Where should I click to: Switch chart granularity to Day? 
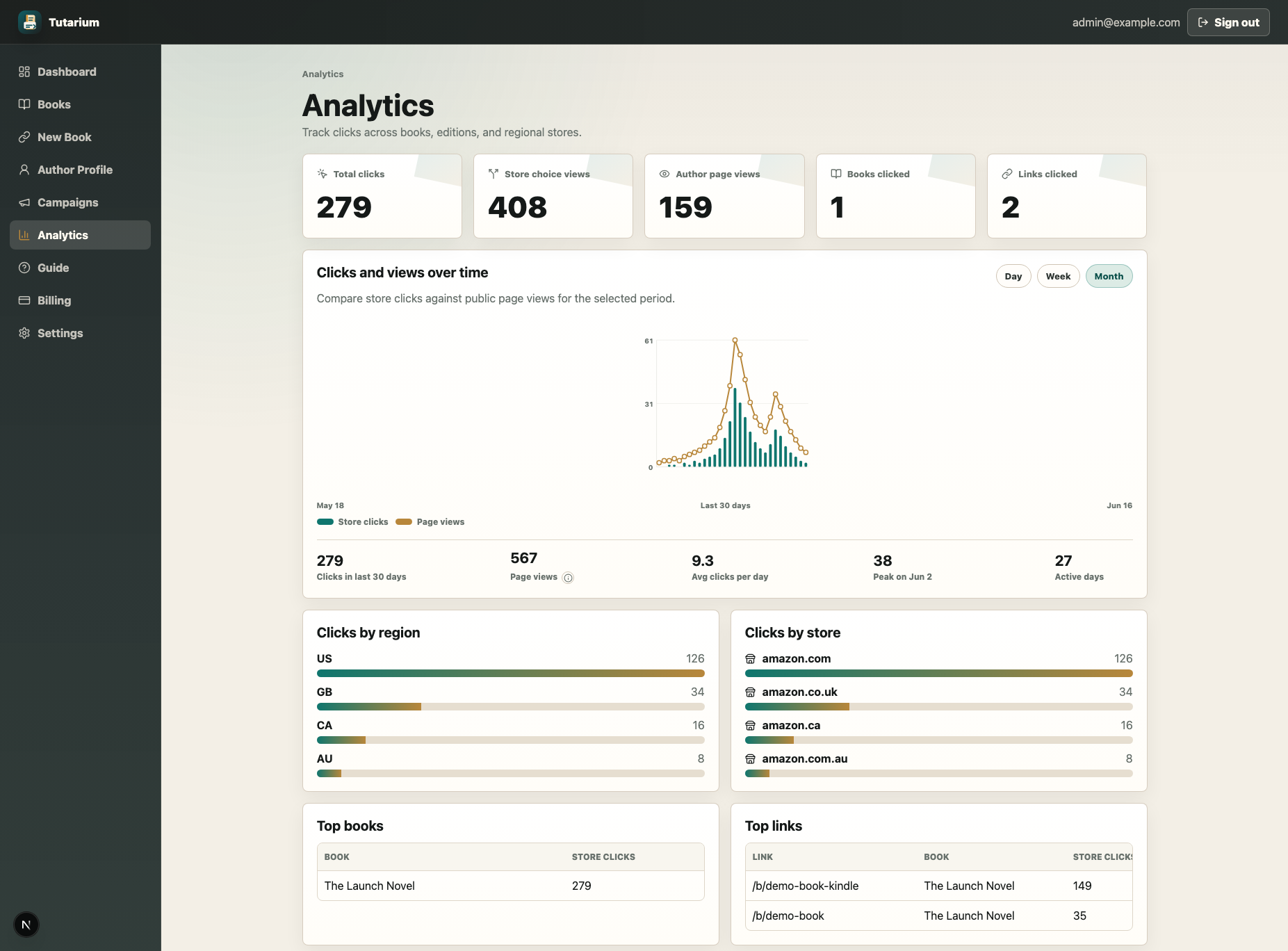point(1013,276)
